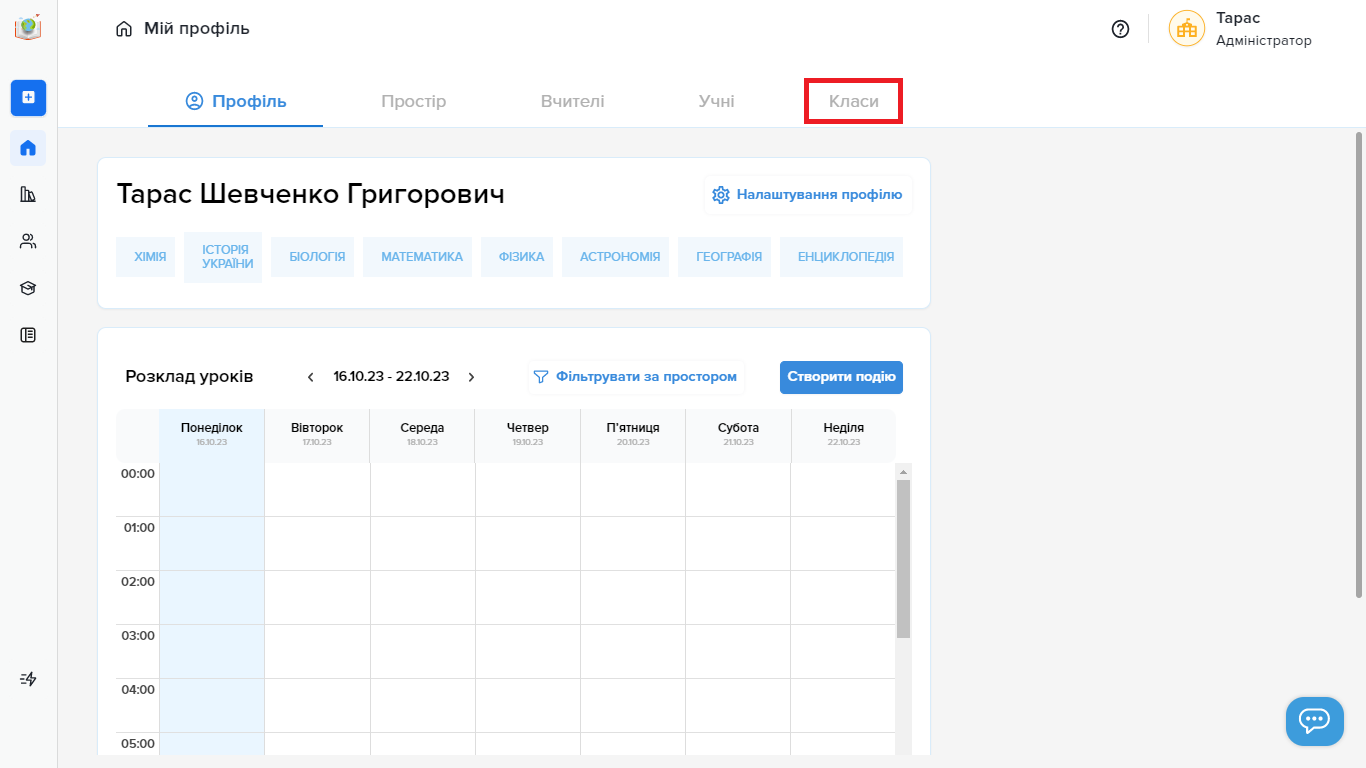The height and width of the screenshot is (768, 1366).
Task: Click the graduation cap sidebar icon
Action: click(28, 288)
